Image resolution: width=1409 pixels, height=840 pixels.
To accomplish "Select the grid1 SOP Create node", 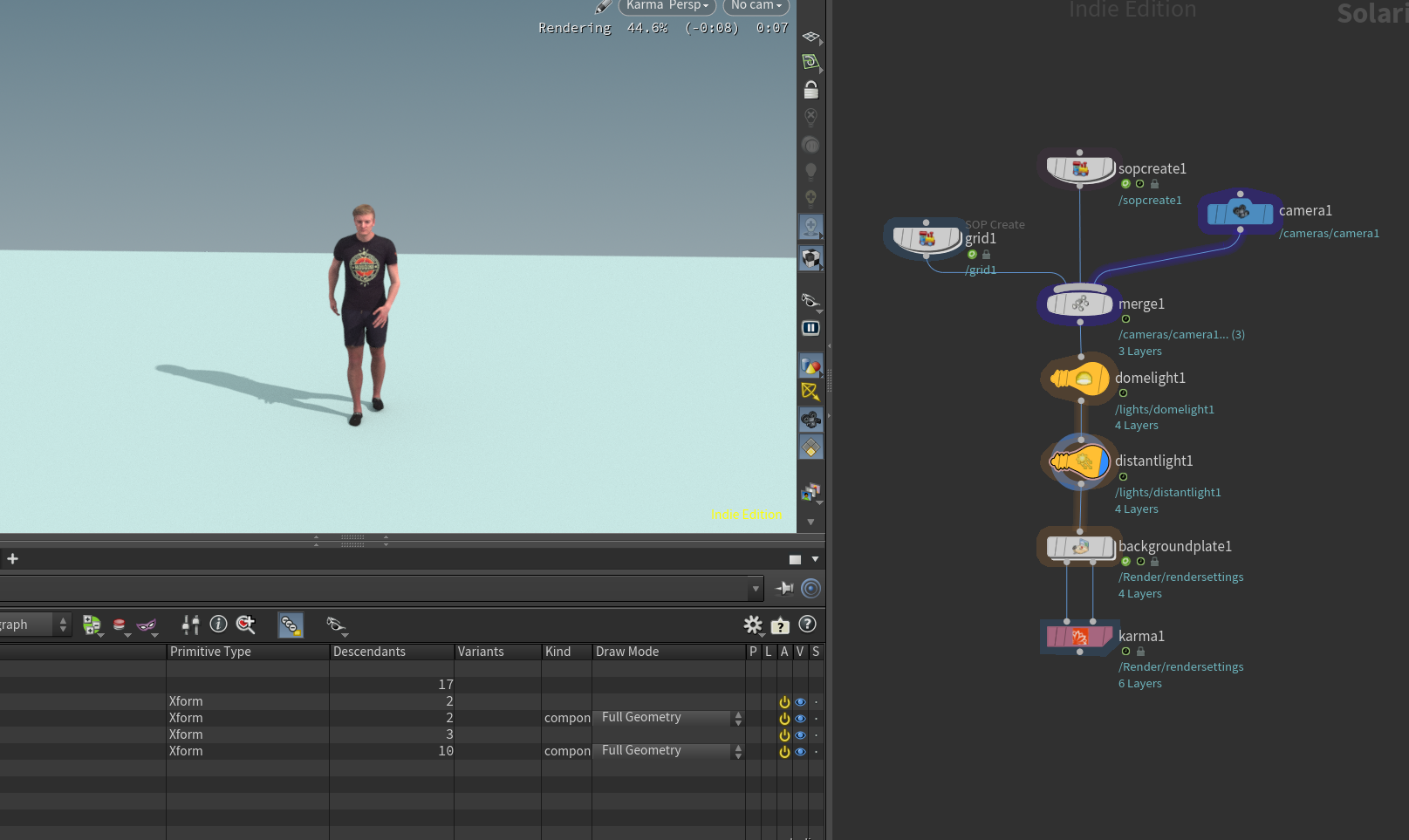I will pyautogui.click(x=927, y=238).
